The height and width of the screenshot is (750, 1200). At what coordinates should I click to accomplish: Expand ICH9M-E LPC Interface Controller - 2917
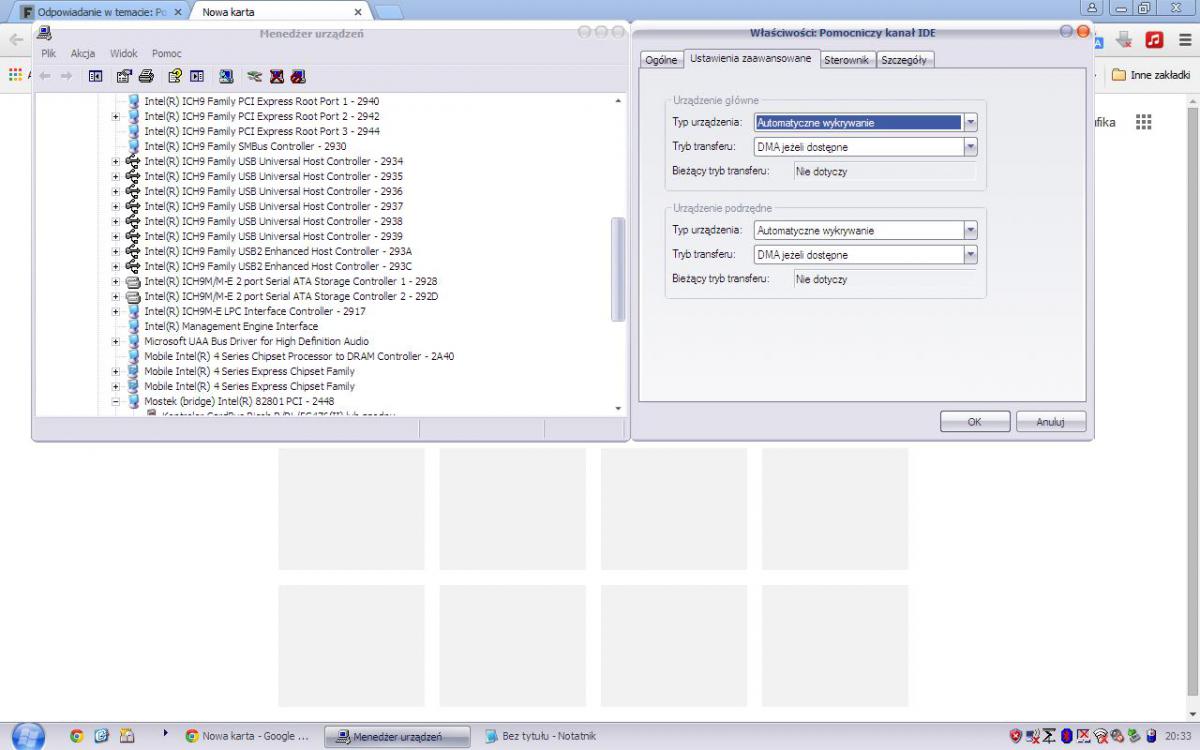click(x=116, y=311)
